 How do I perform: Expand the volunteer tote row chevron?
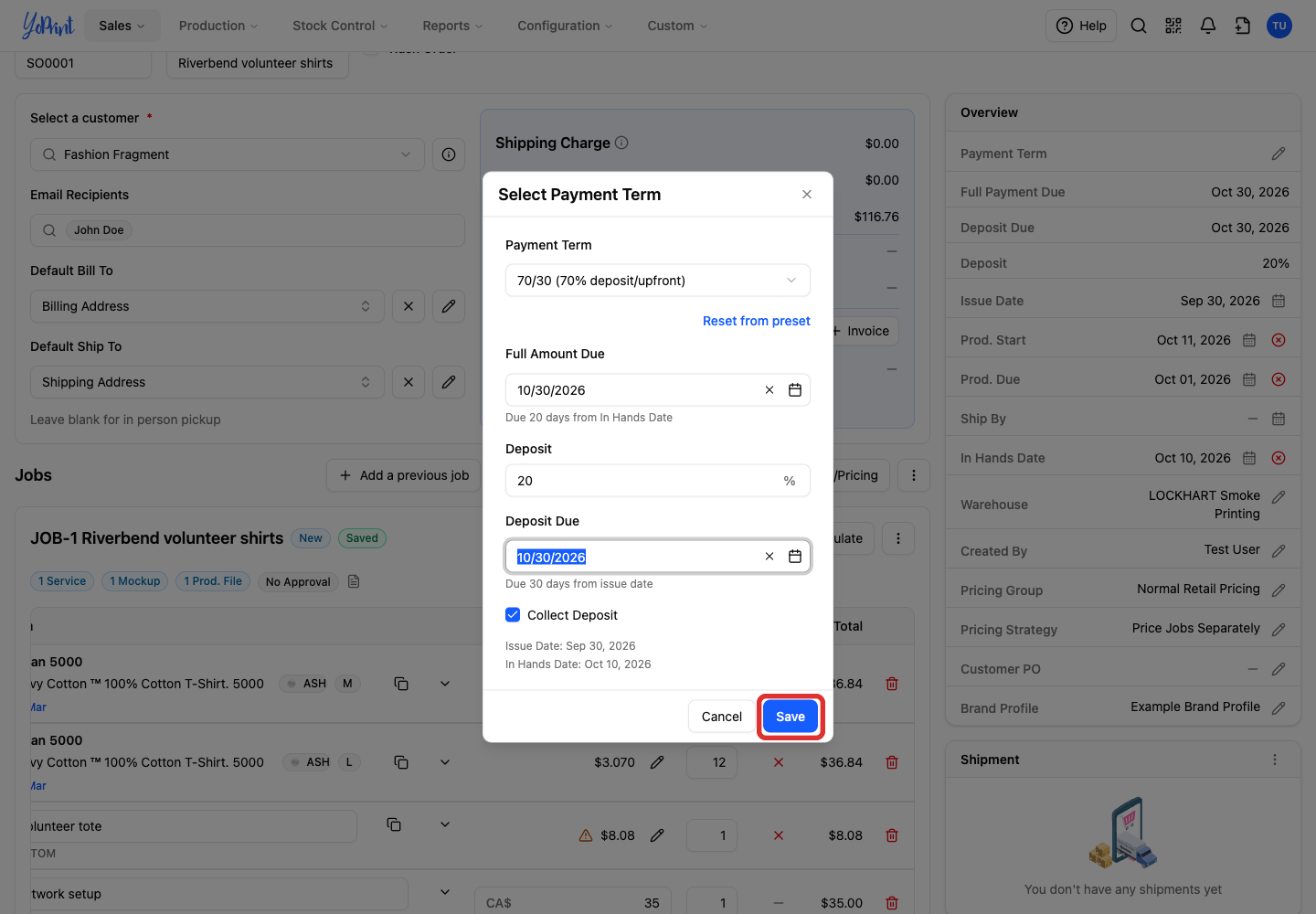pyautogui.click(x=445, y=824)
